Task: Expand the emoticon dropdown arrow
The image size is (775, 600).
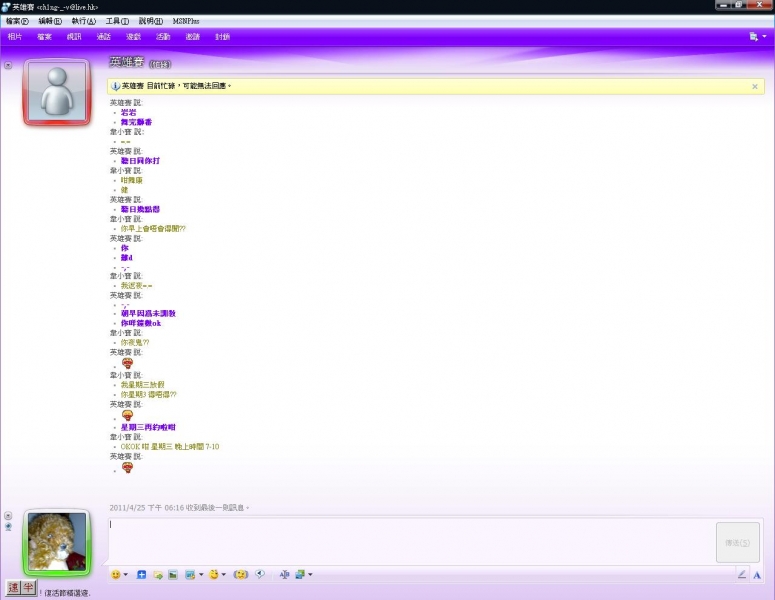Action: point(126,574)
